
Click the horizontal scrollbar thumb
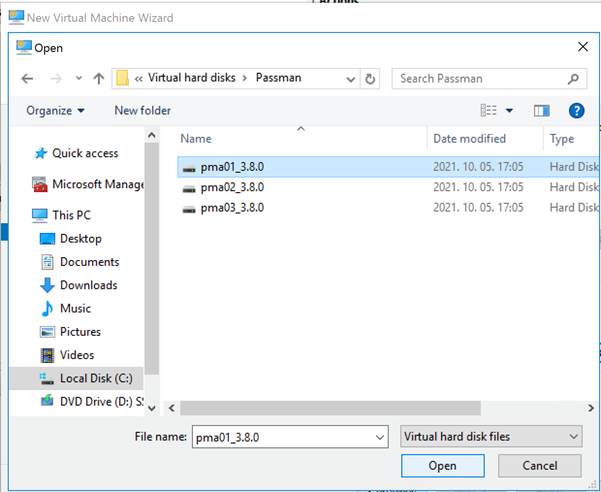(x=330, y=408)
